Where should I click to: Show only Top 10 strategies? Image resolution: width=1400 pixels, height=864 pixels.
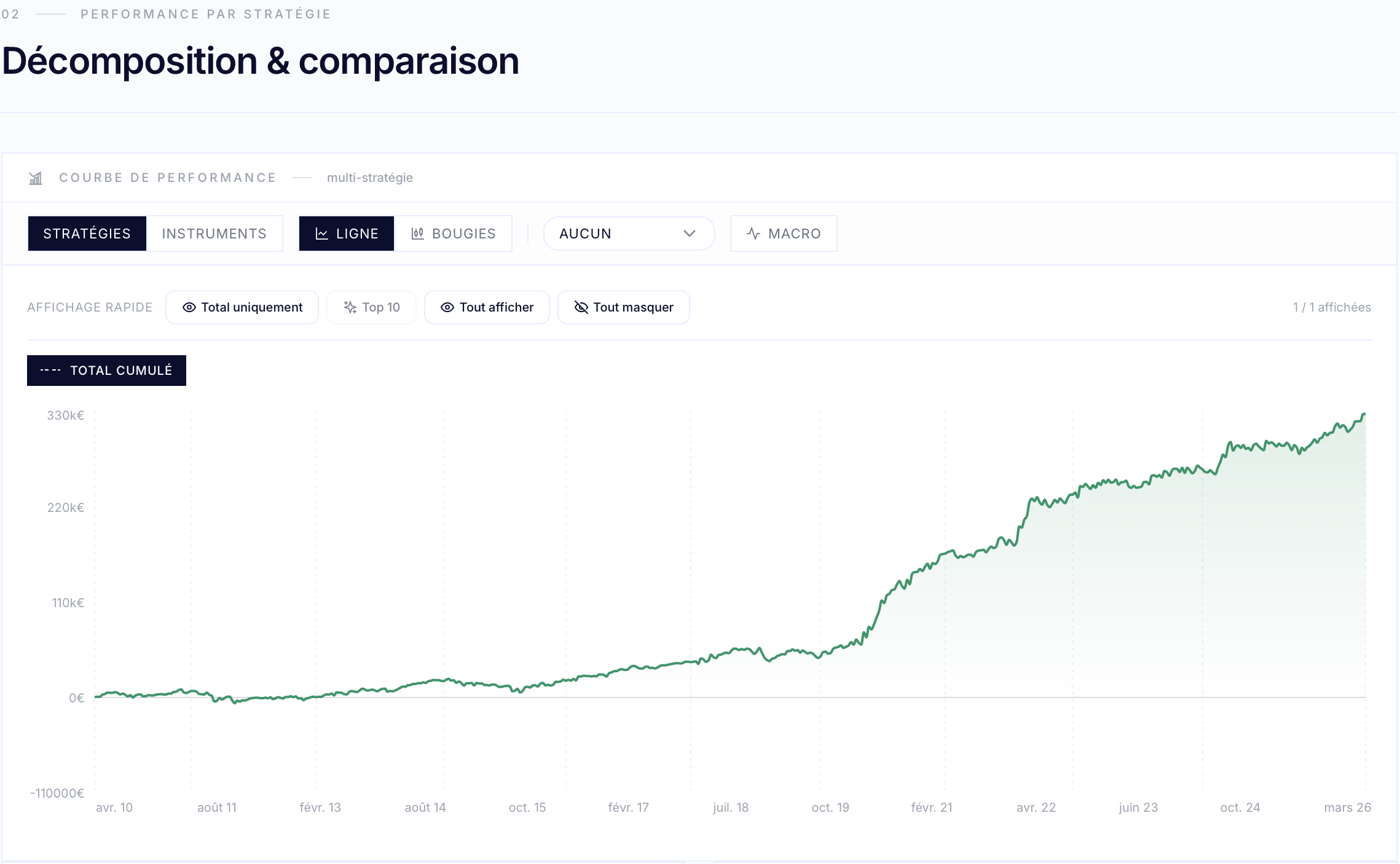coord(371,307)
